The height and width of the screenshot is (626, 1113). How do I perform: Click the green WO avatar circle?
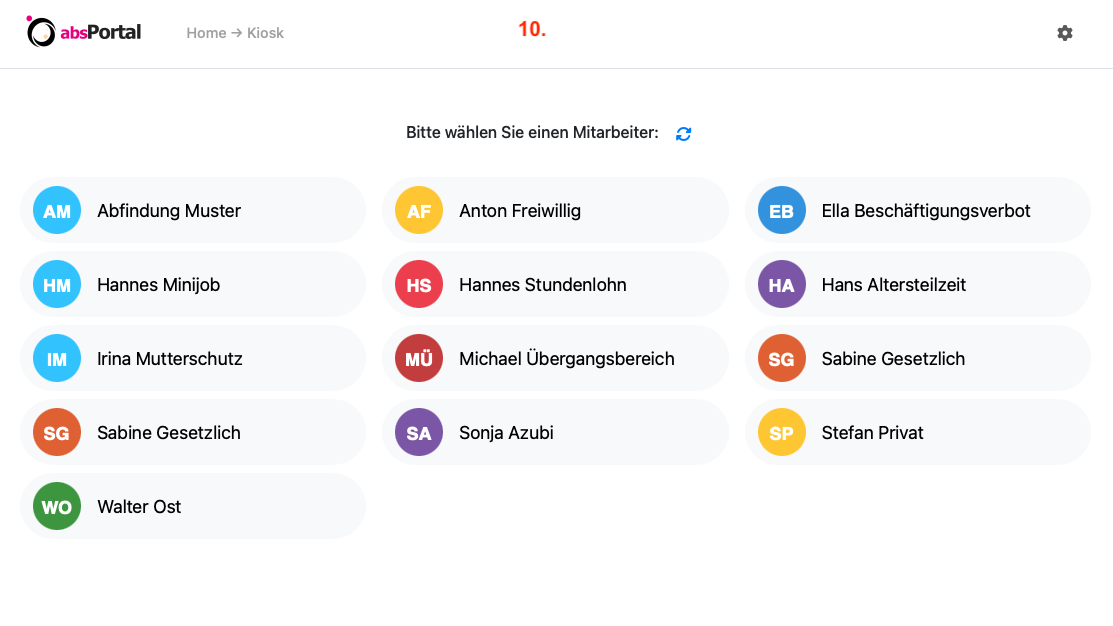[x=57, y=506]
